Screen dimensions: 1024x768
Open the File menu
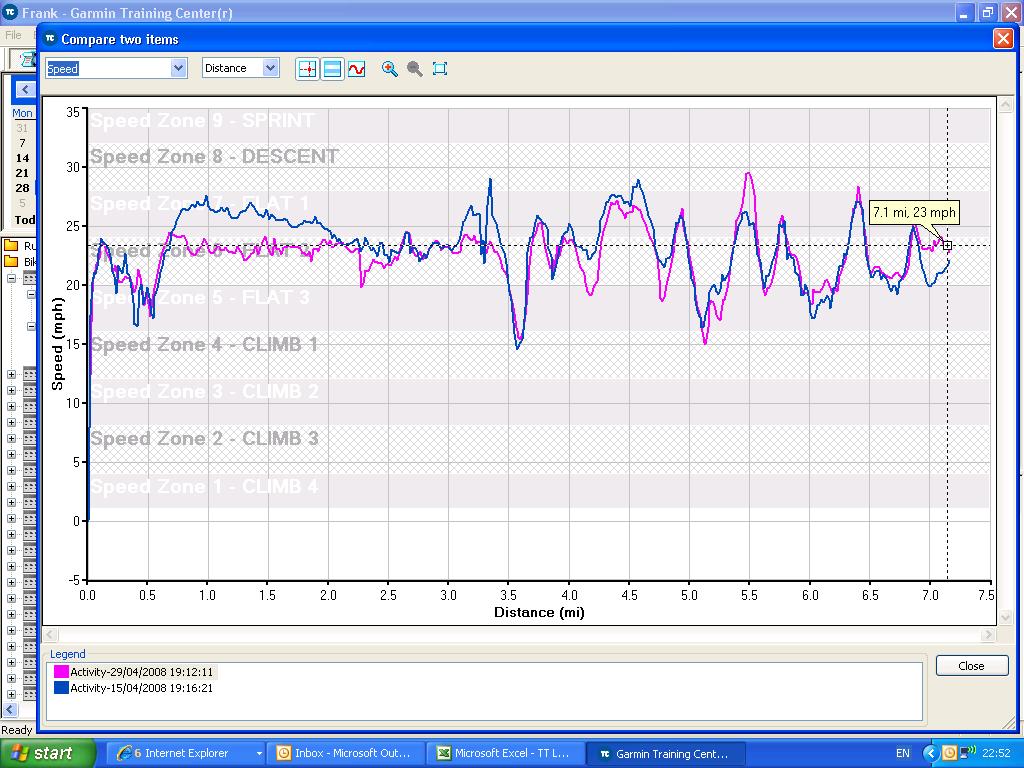click(13, 35)
